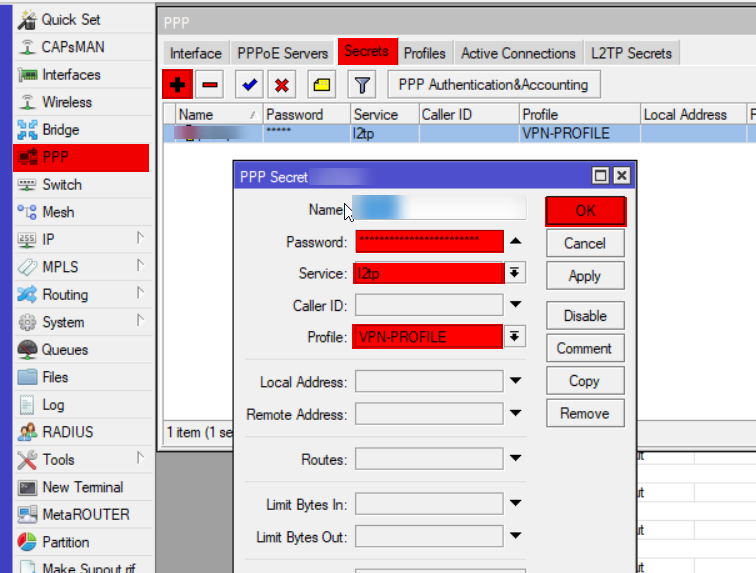Screen dimensions: 756x573
Task: Open RADIUS from the sidebar
Action: [67, 432]
